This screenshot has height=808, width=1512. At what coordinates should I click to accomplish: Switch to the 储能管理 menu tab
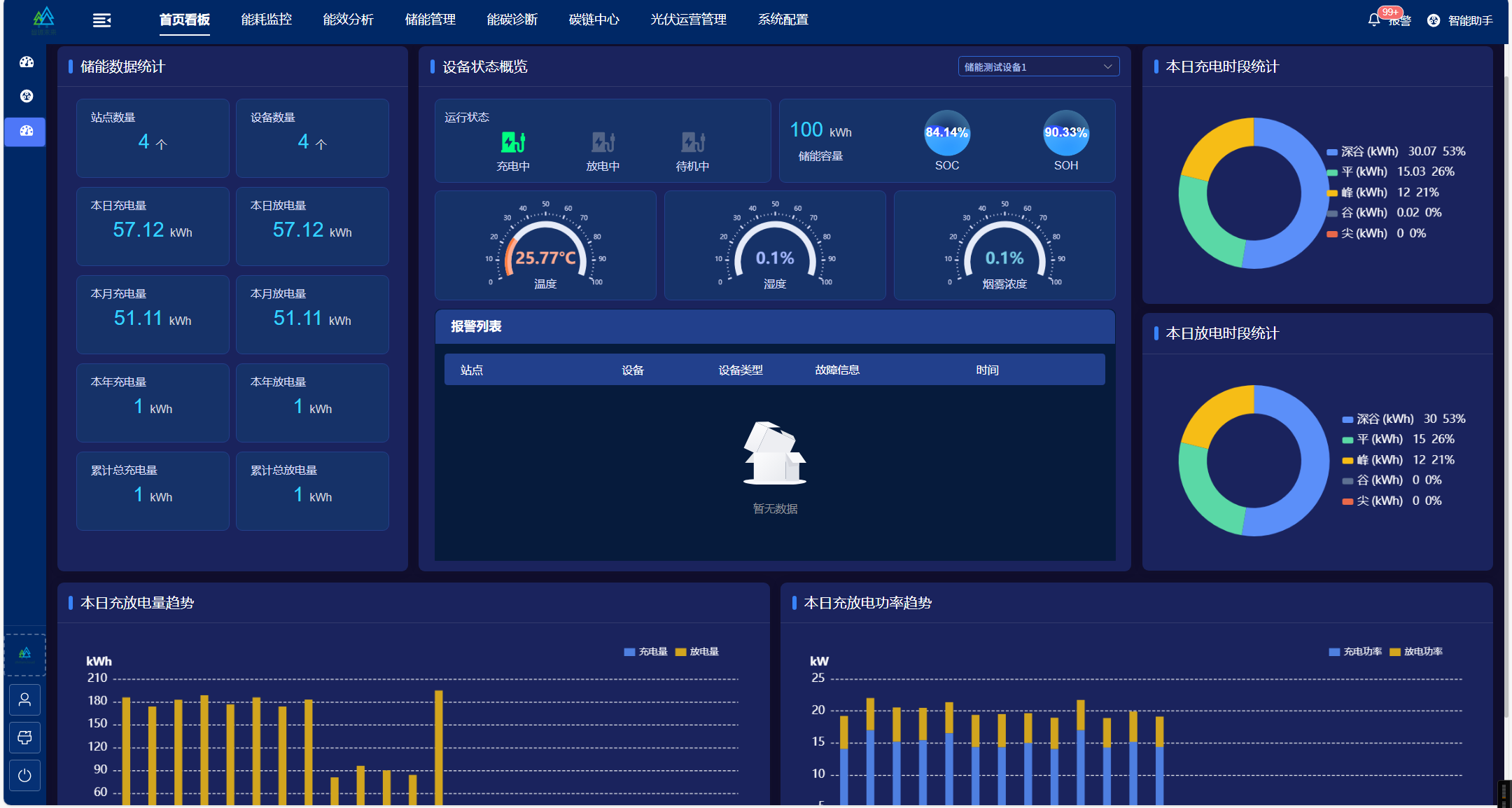point(430,20)
